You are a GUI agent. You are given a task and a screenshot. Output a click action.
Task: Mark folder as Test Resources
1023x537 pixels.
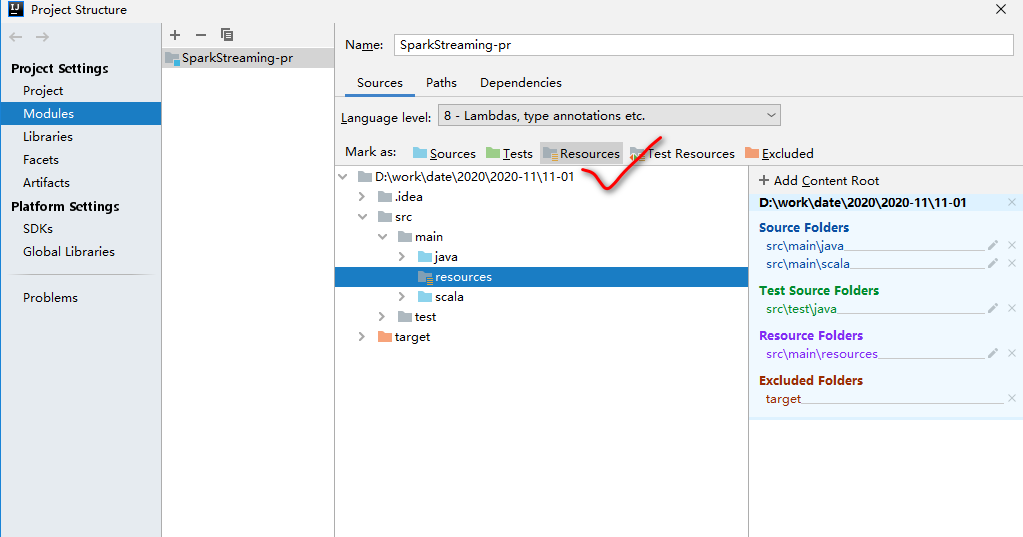[x=682, y=153]
